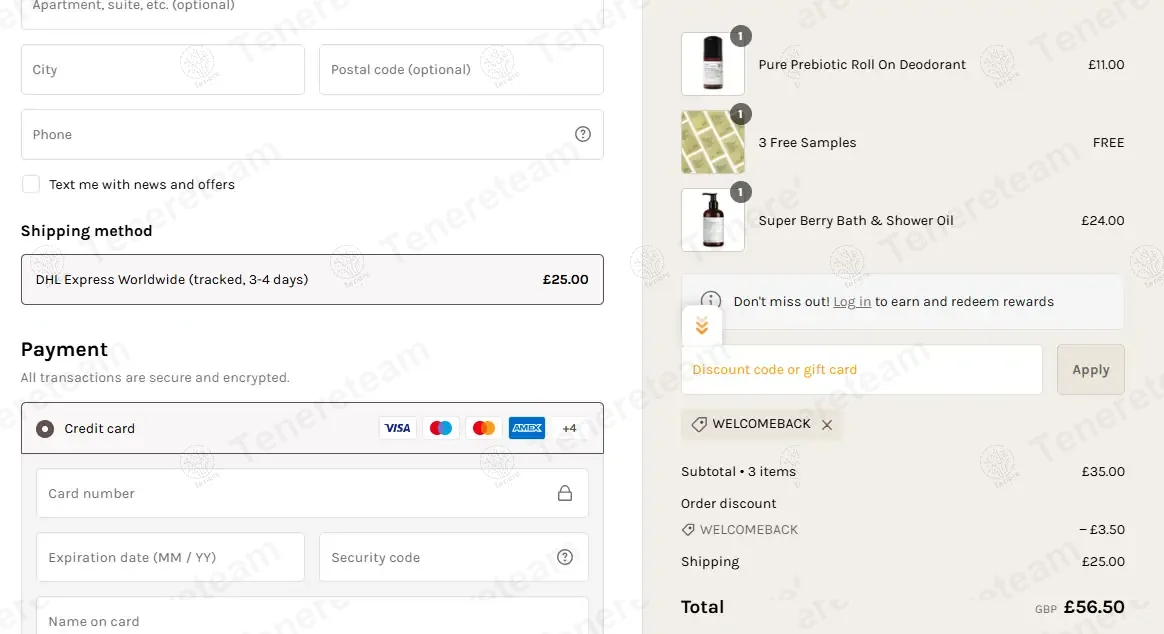Enable Text me with news and offers
This screenshot has height=634, width=1164.
(31, 184)
